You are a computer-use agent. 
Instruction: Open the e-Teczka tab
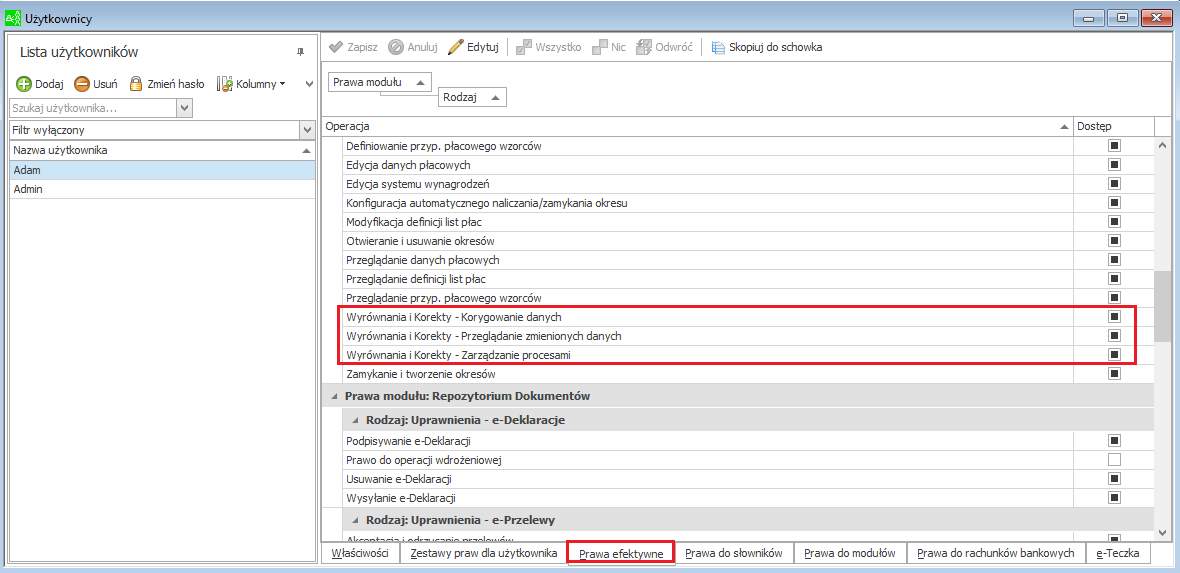(x=1118, y=553)
